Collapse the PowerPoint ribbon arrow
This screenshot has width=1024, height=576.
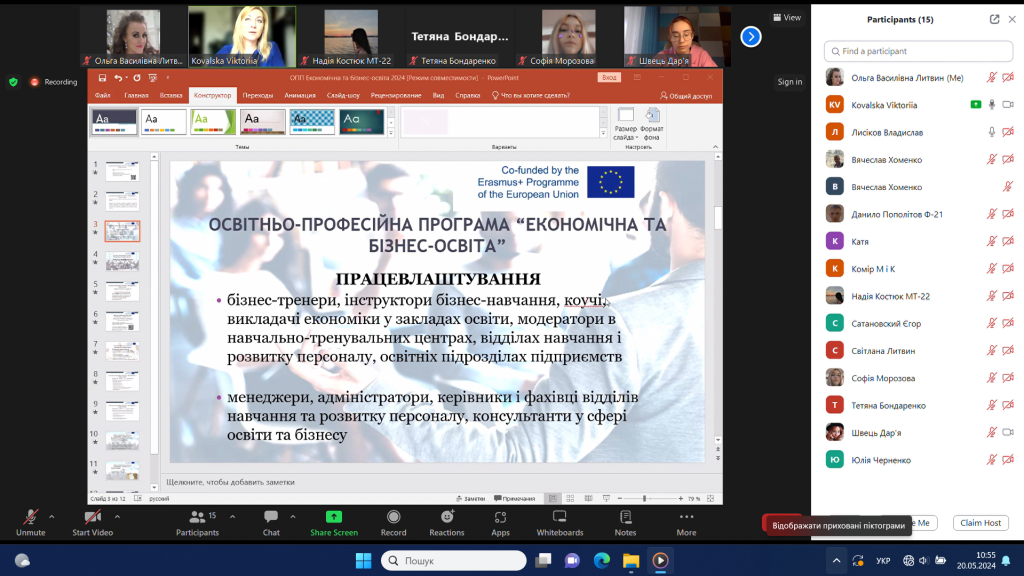[715, 147]
